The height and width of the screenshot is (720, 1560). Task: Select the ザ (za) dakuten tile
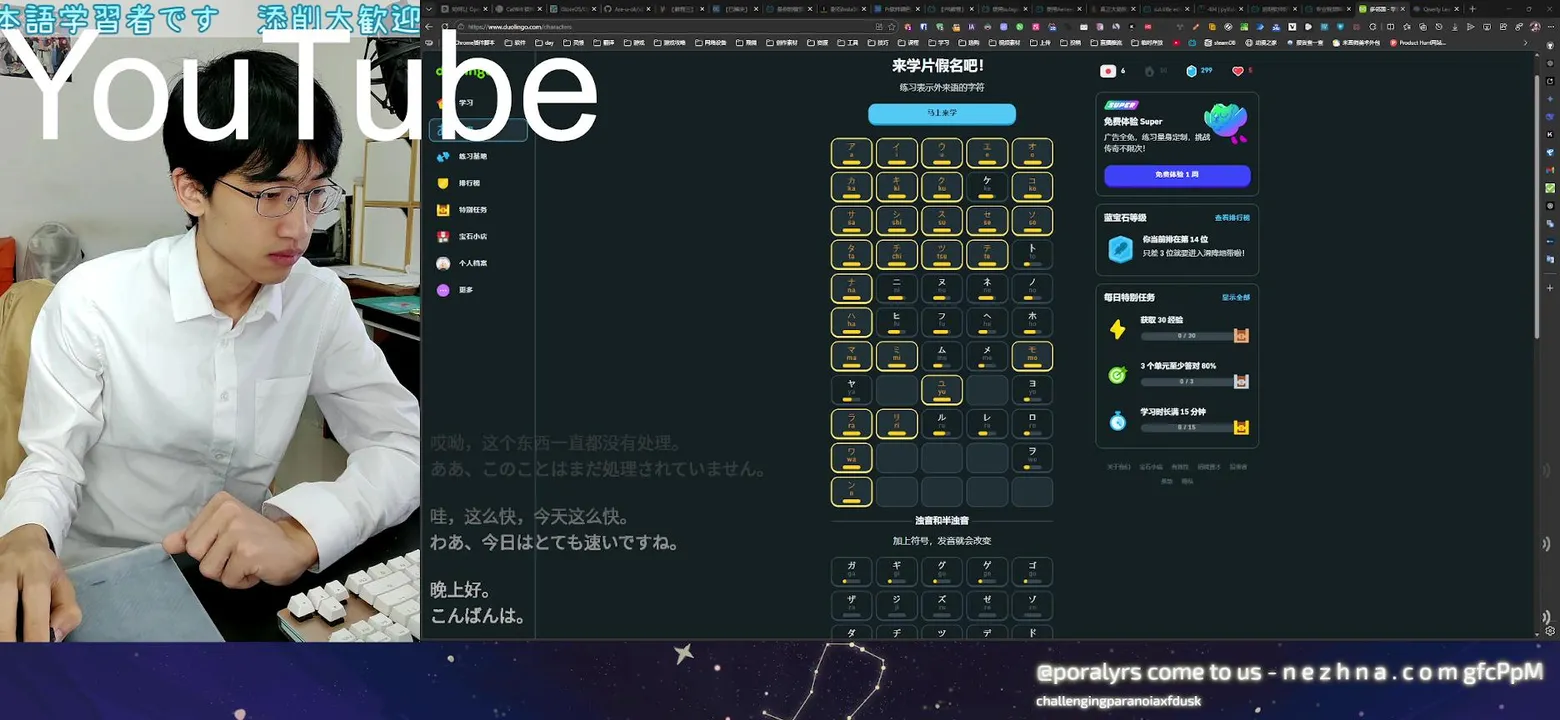851,605
